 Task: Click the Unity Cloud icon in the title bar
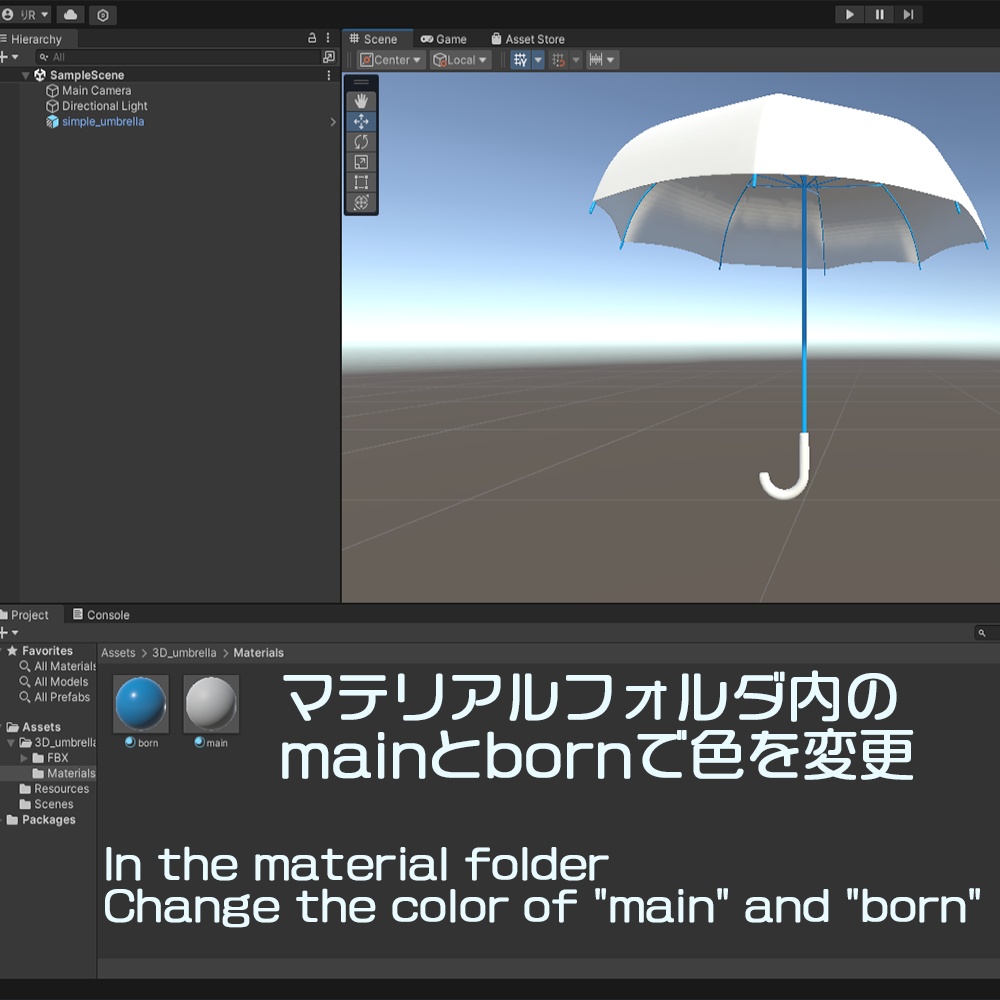(69, 15)
